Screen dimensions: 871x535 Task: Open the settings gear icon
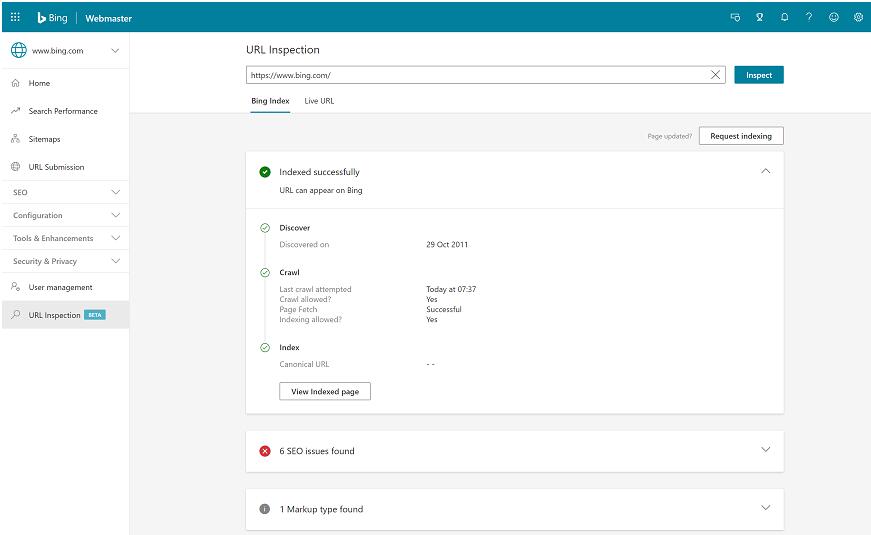[x=858, y=17]
